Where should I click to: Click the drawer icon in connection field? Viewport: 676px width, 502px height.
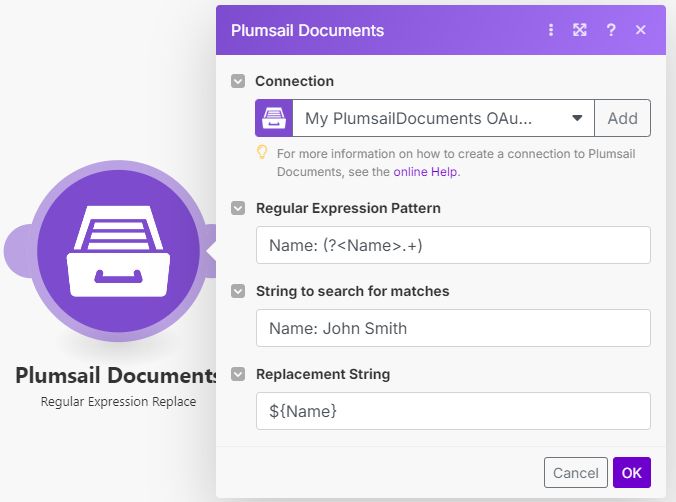click(274, 118)
